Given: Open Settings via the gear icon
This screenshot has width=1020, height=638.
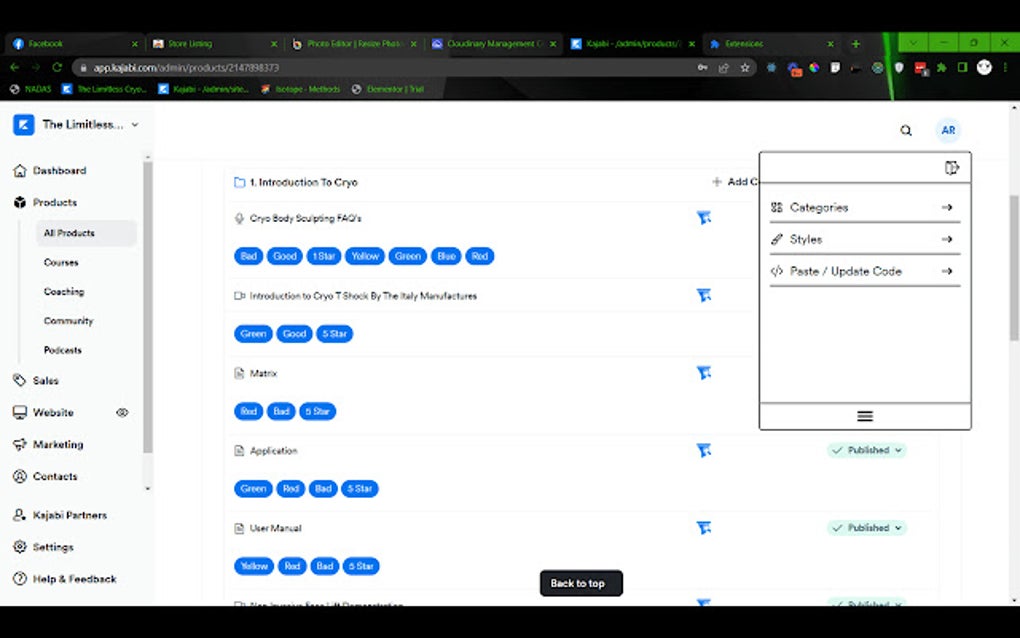Looking at the screenshot, I should coord(20,547).
